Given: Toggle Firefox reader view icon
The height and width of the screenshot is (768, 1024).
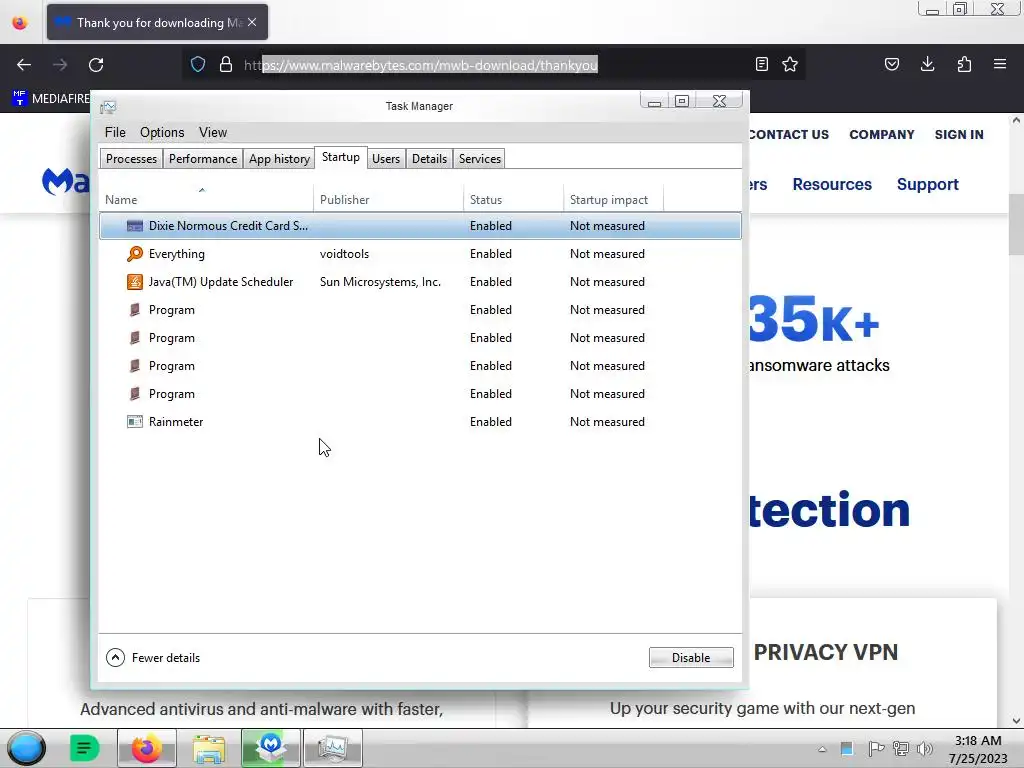Looking at the screenshot, I should click(x=761, y=64).
